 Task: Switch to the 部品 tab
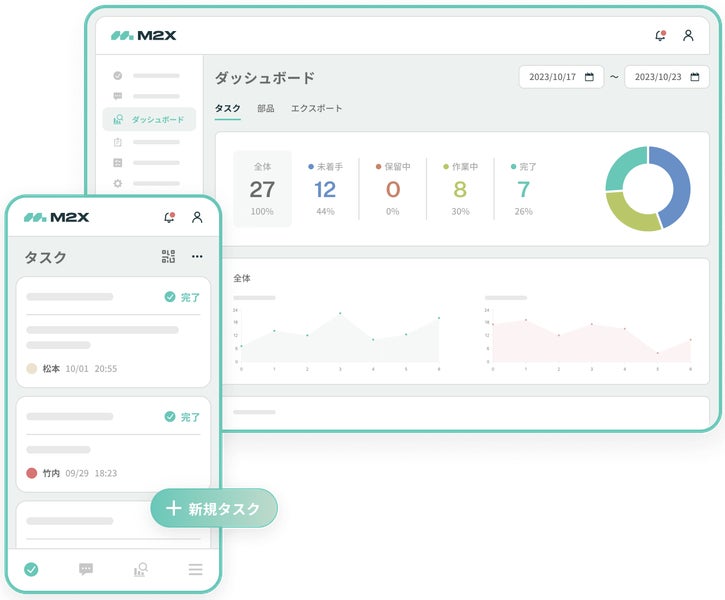[266, 109]
